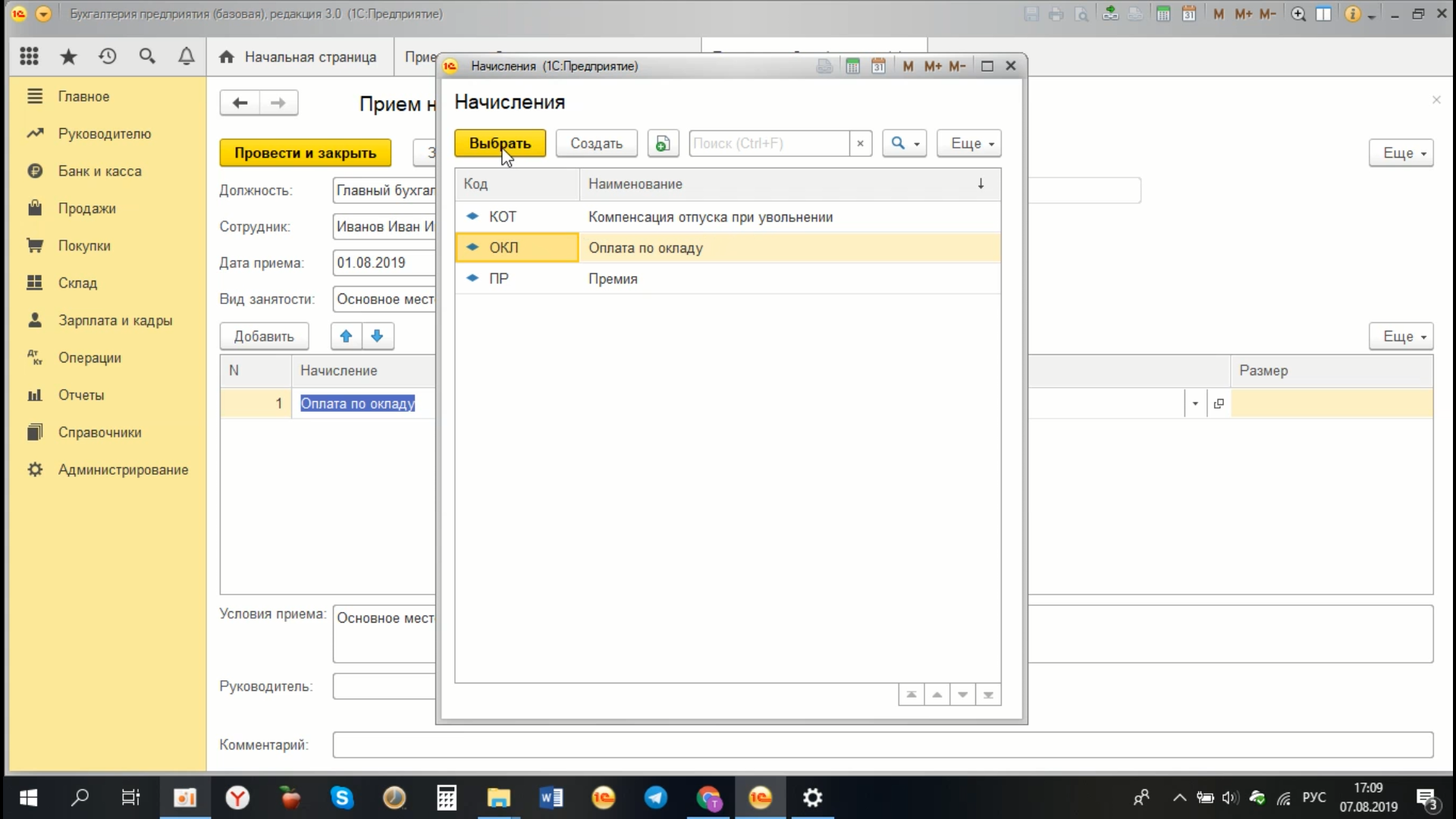
Task: Click the search magnifier icon
Action: pos(897,142)
